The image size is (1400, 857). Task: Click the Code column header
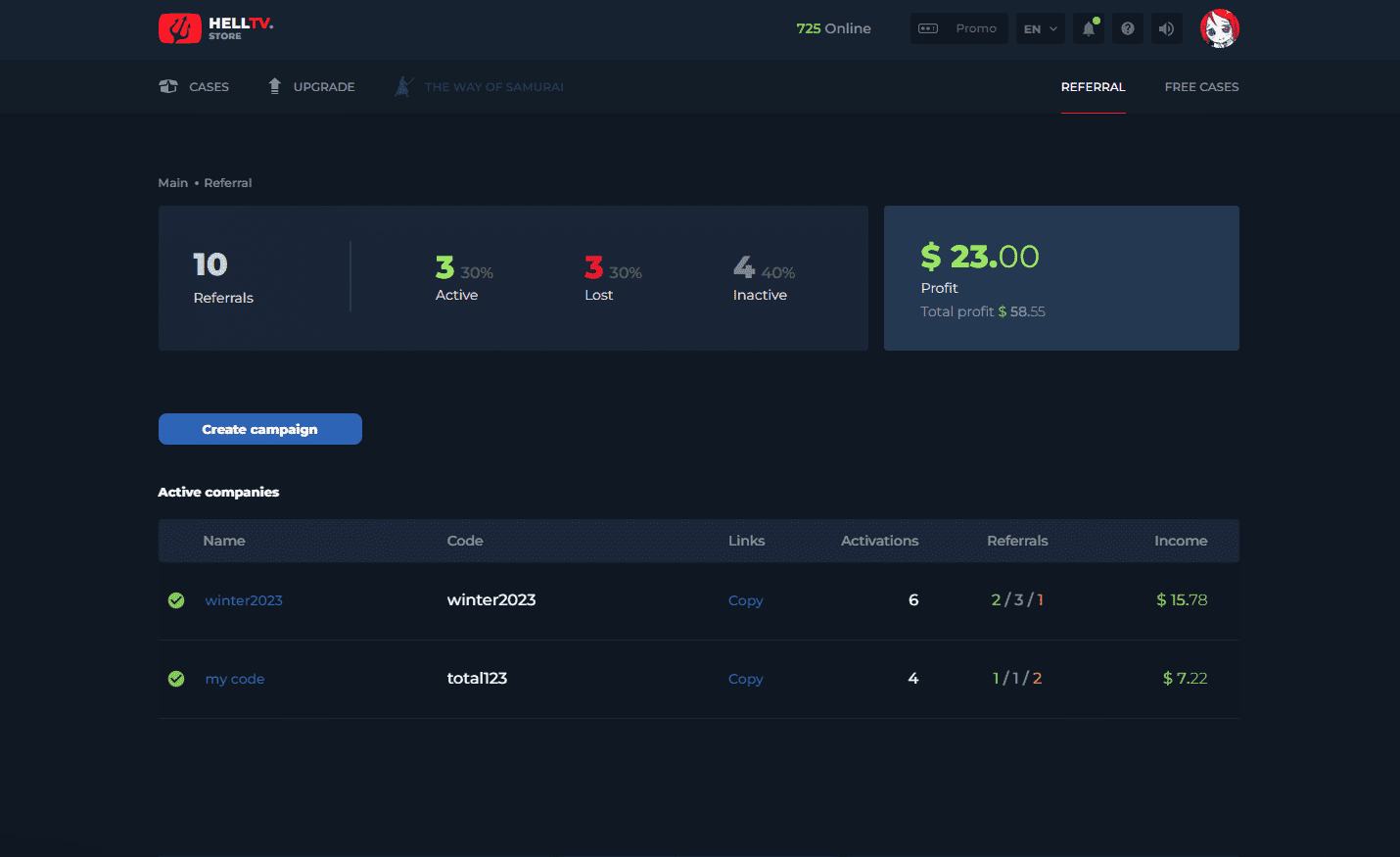coord(465,541)
